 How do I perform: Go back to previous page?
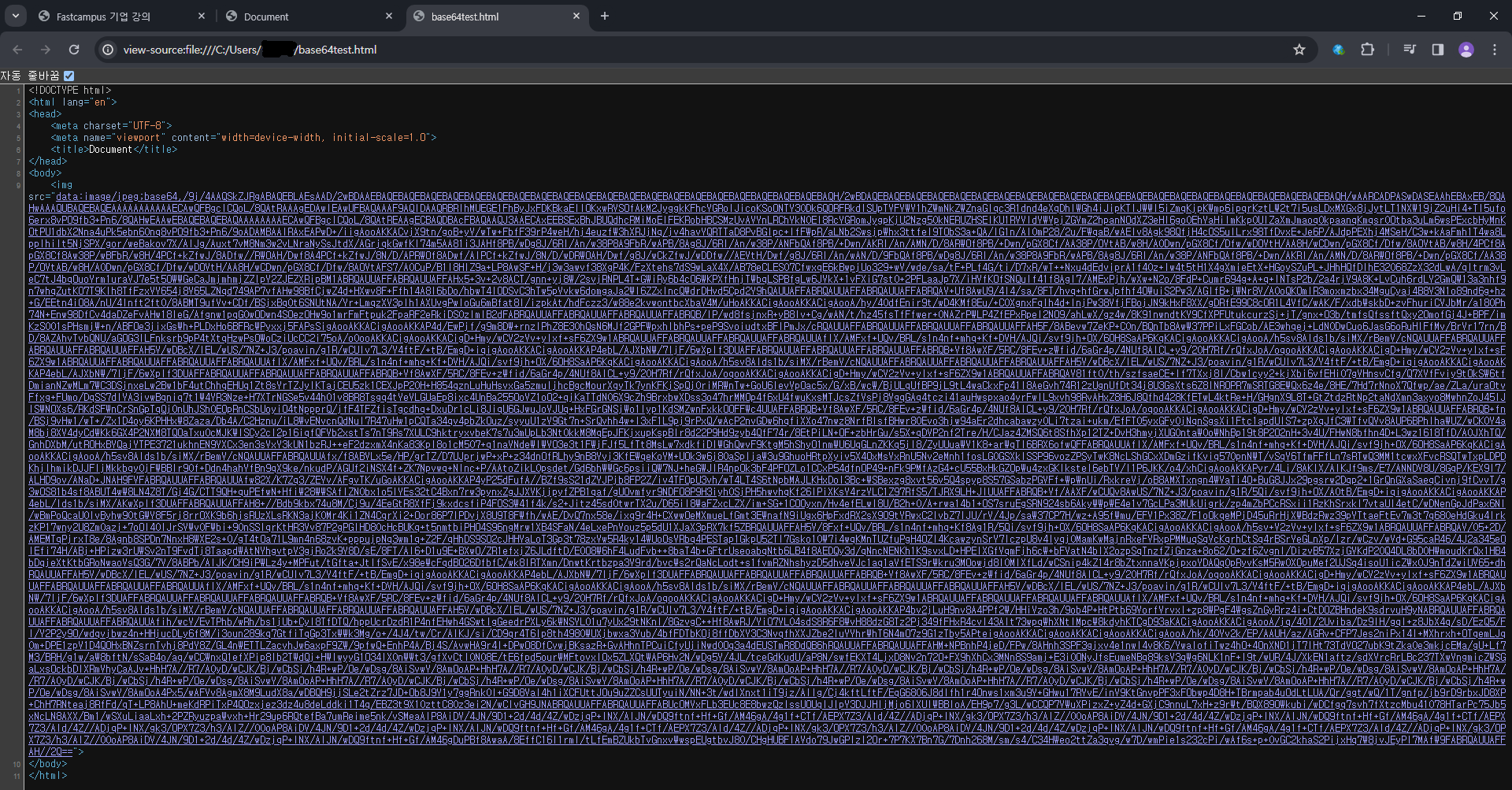[17, 50]
